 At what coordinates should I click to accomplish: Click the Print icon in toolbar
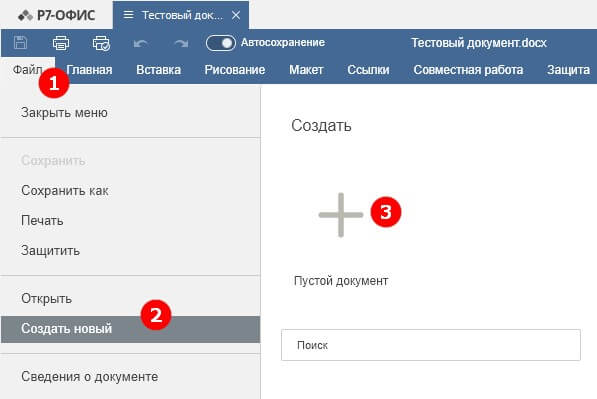(x=61, y=43)
